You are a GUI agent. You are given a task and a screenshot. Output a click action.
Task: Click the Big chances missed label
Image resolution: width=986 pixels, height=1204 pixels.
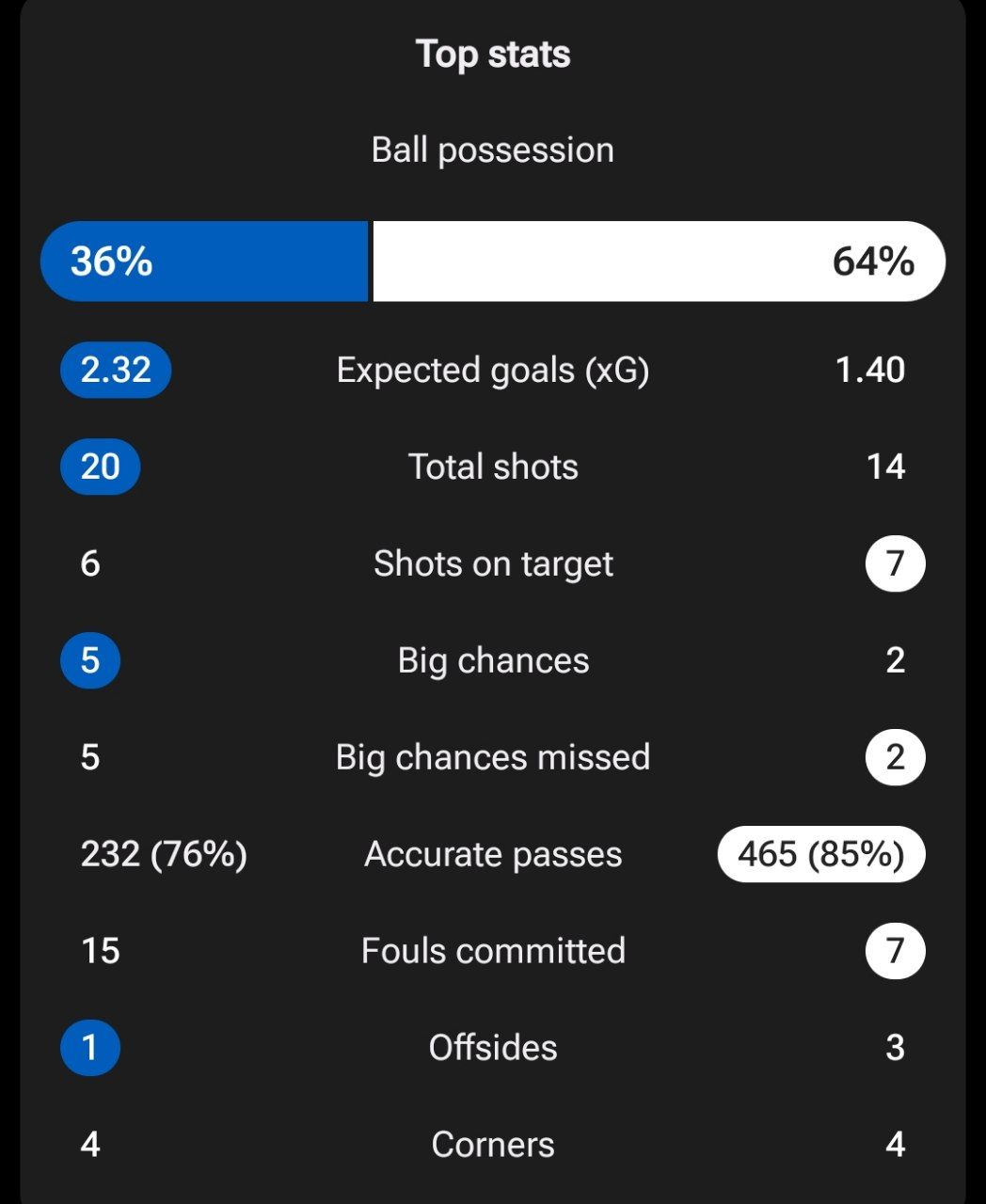click(493, 757)
